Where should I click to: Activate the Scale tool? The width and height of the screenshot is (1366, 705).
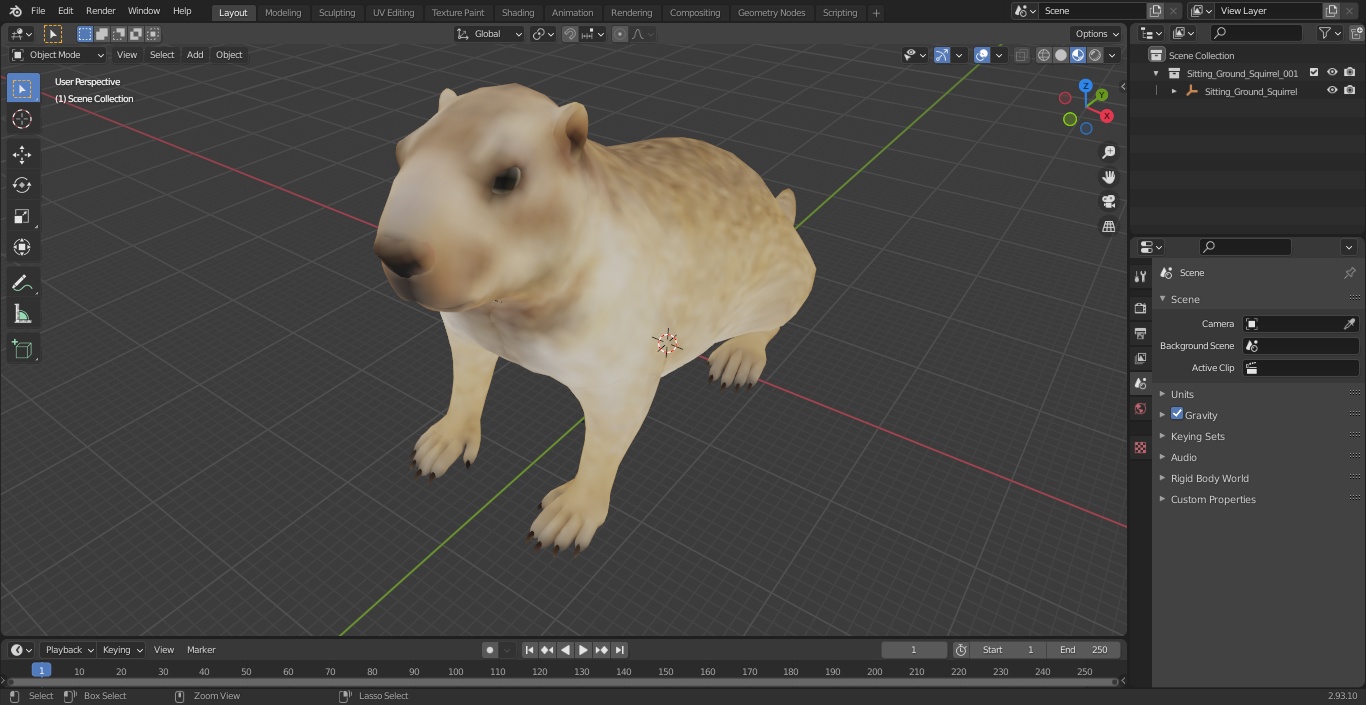point(22,216)
